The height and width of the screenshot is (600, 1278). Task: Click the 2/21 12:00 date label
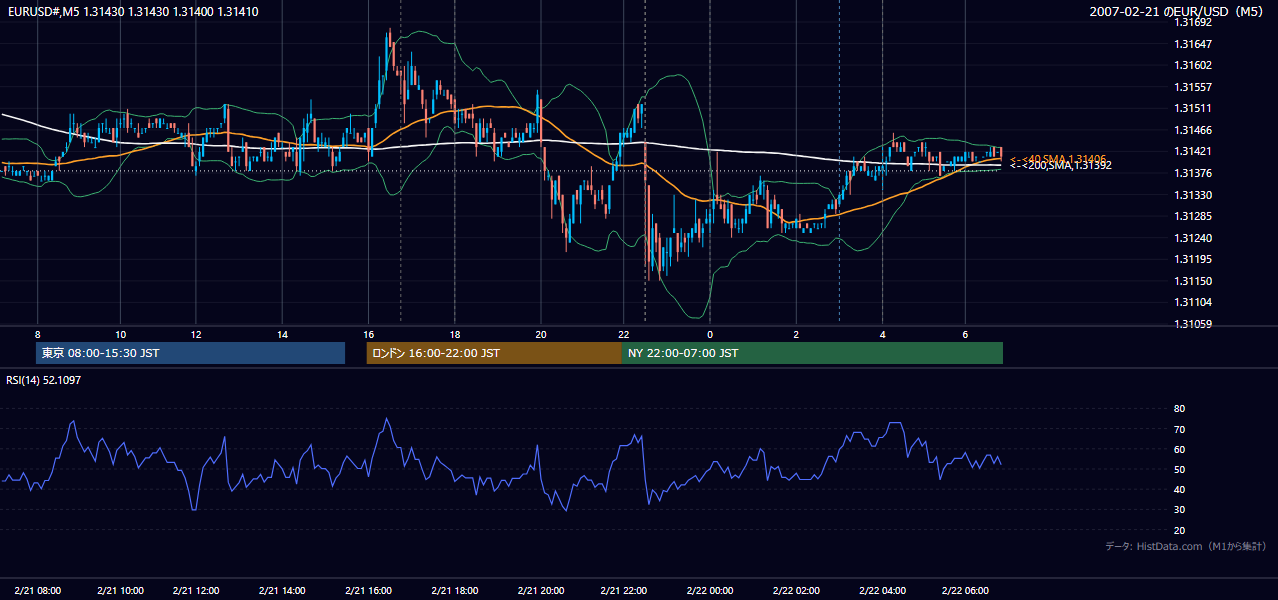point(196,590)
